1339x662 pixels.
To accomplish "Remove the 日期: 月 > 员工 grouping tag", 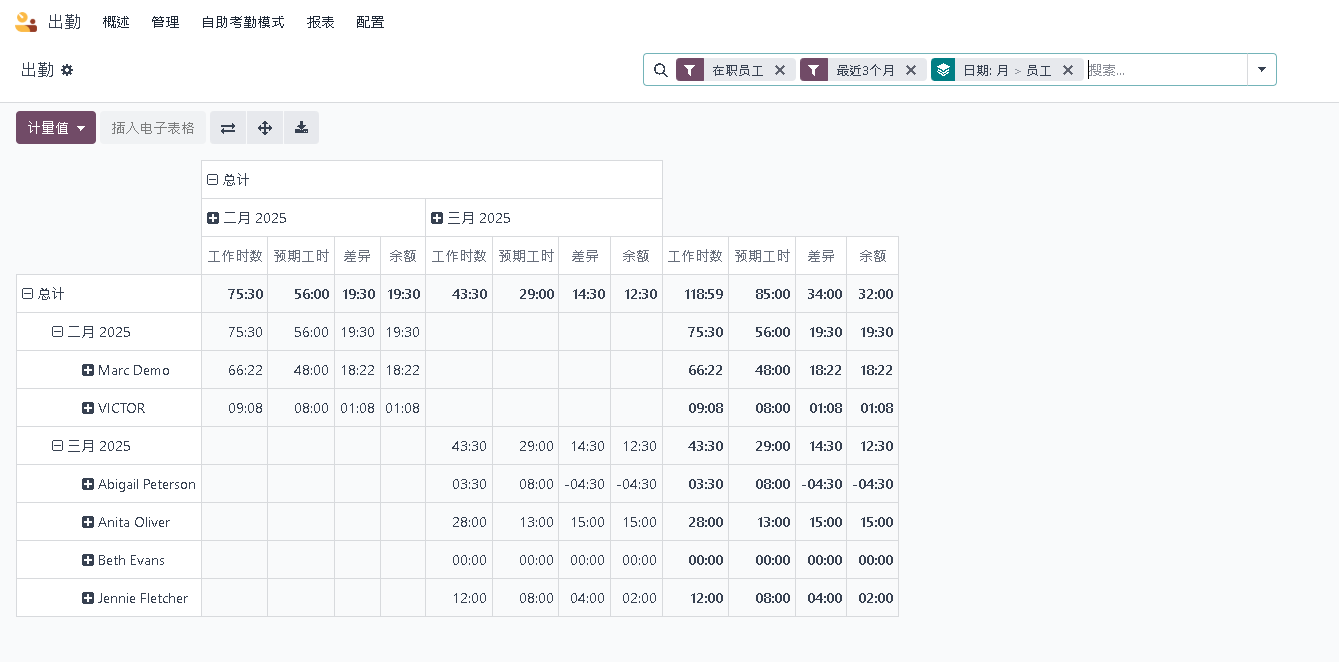I will 1068,70.
